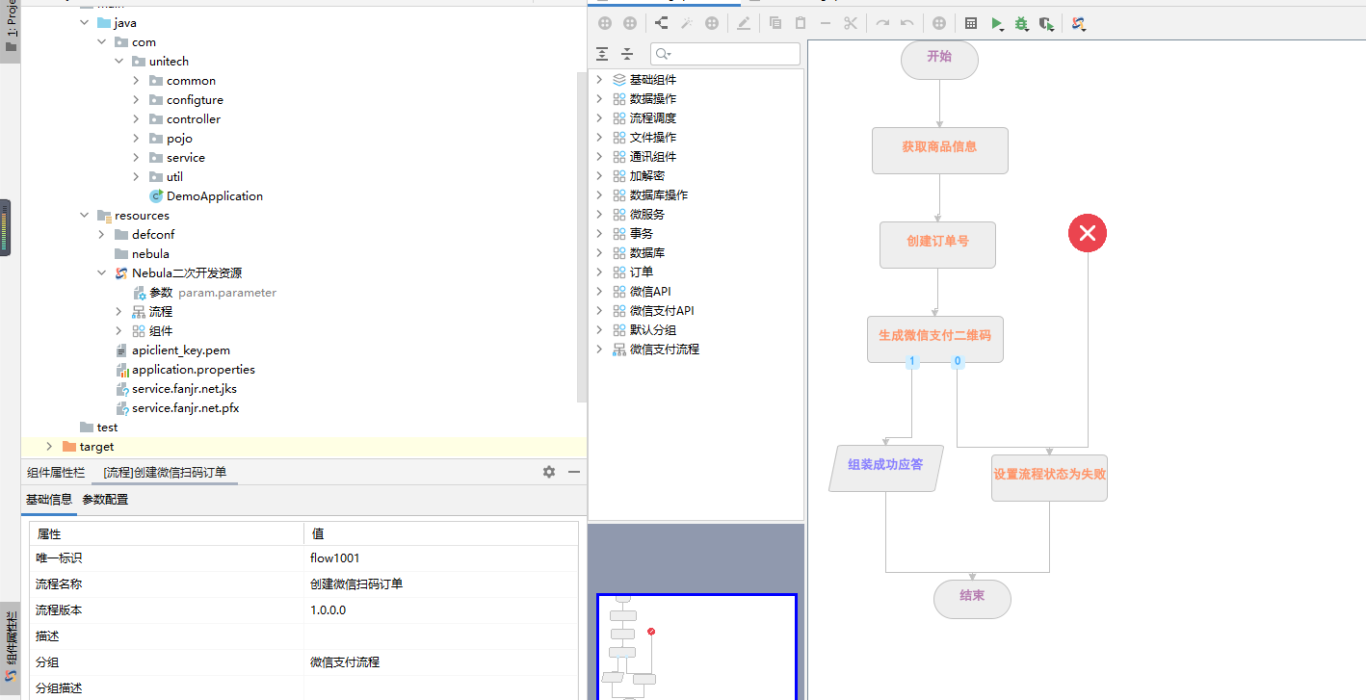Click the 生成微信支付二维码 node on the canvas
Viewport: 1366px width, 700px height.
coord(934,339)
